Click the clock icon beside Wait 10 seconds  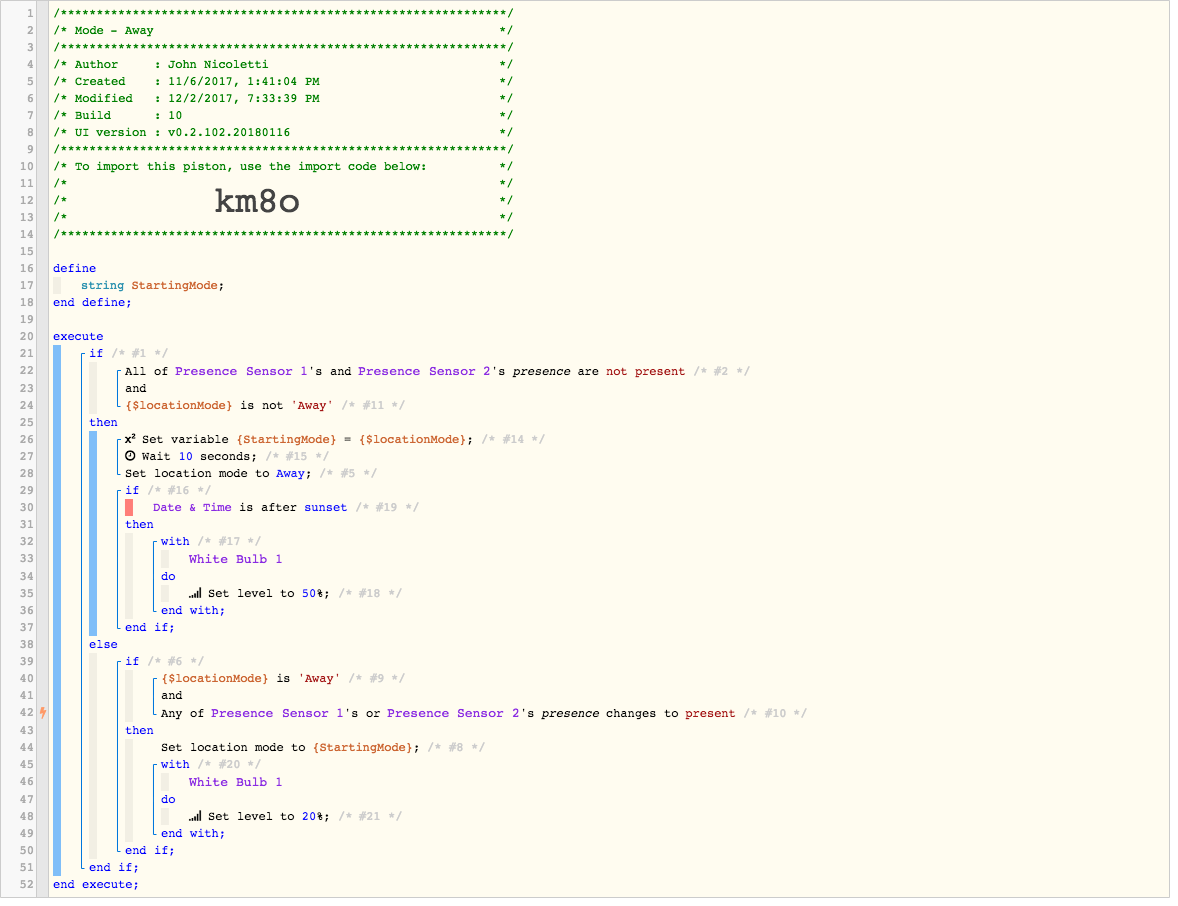(x=130, y=456)
